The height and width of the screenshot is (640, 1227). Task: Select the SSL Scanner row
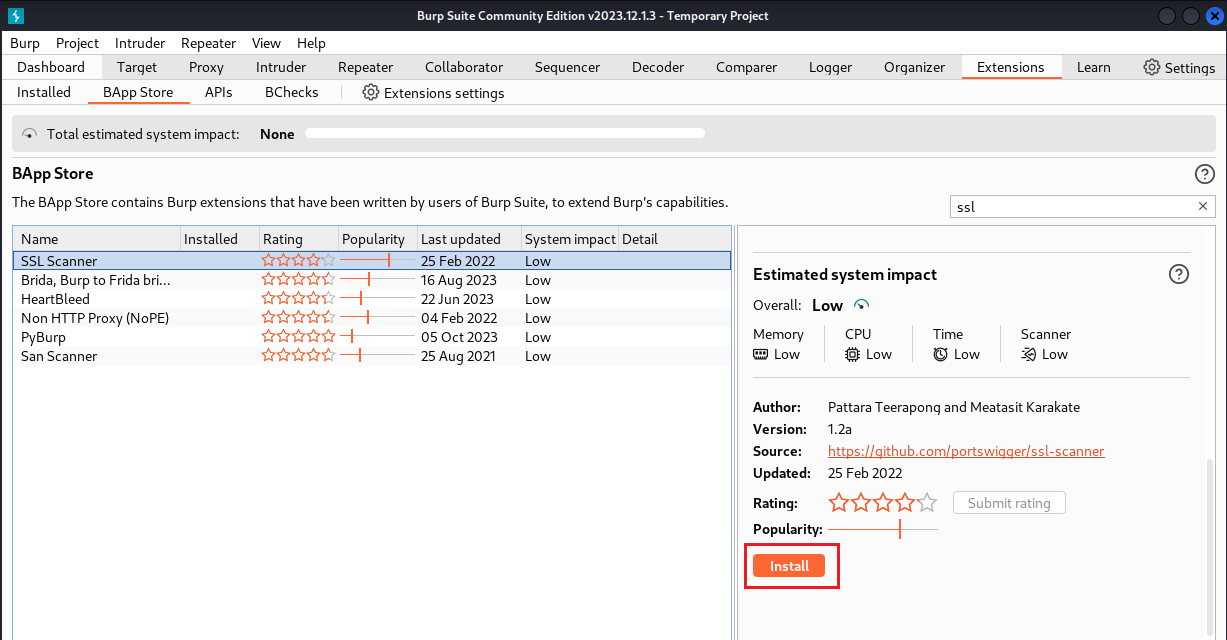click(x=372, y=261)
